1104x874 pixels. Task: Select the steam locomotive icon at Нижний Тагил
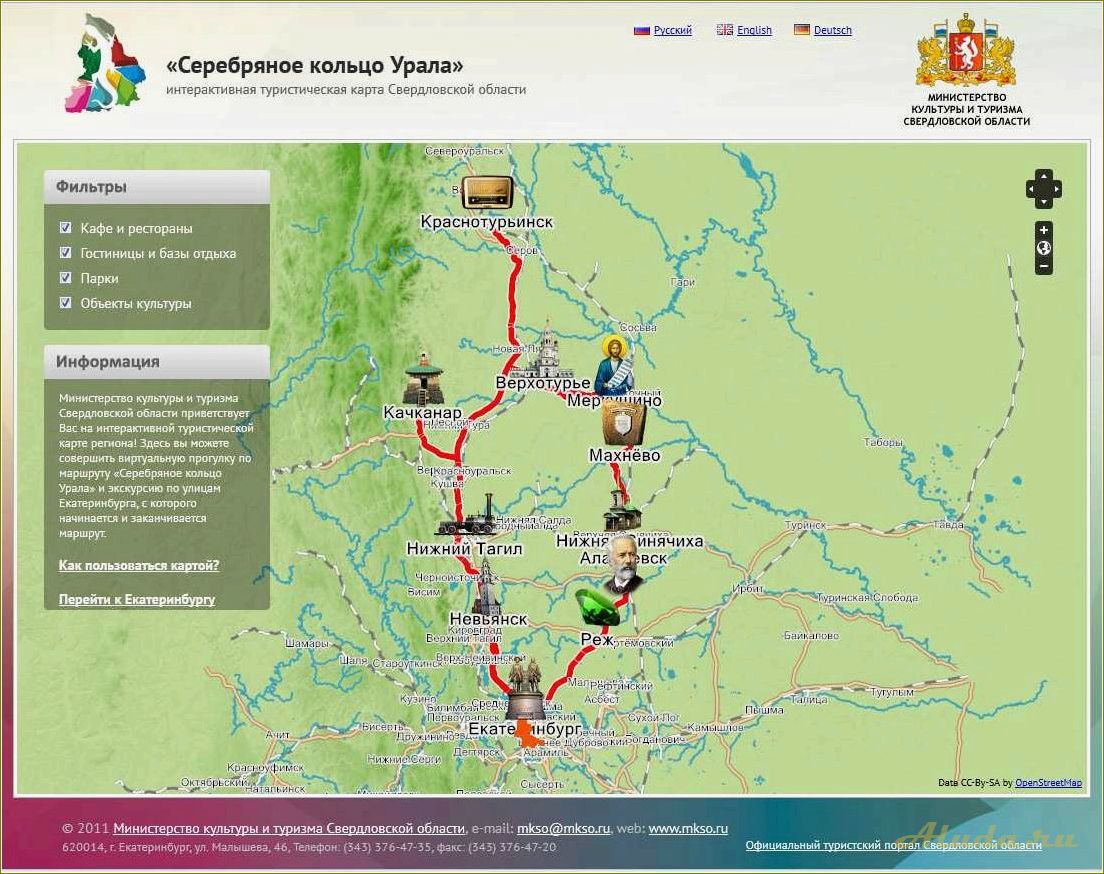(x=465, y=517)
